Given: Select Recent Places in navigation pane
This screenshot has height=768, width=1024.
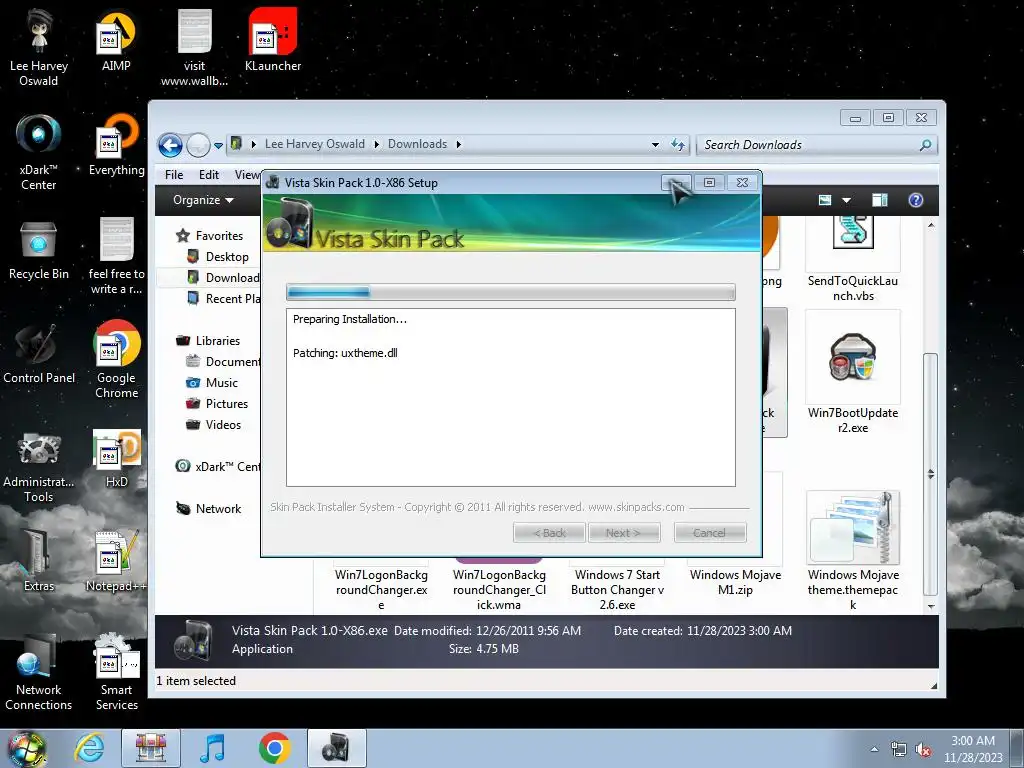Looking at the screenshot, I should (224, 298).
